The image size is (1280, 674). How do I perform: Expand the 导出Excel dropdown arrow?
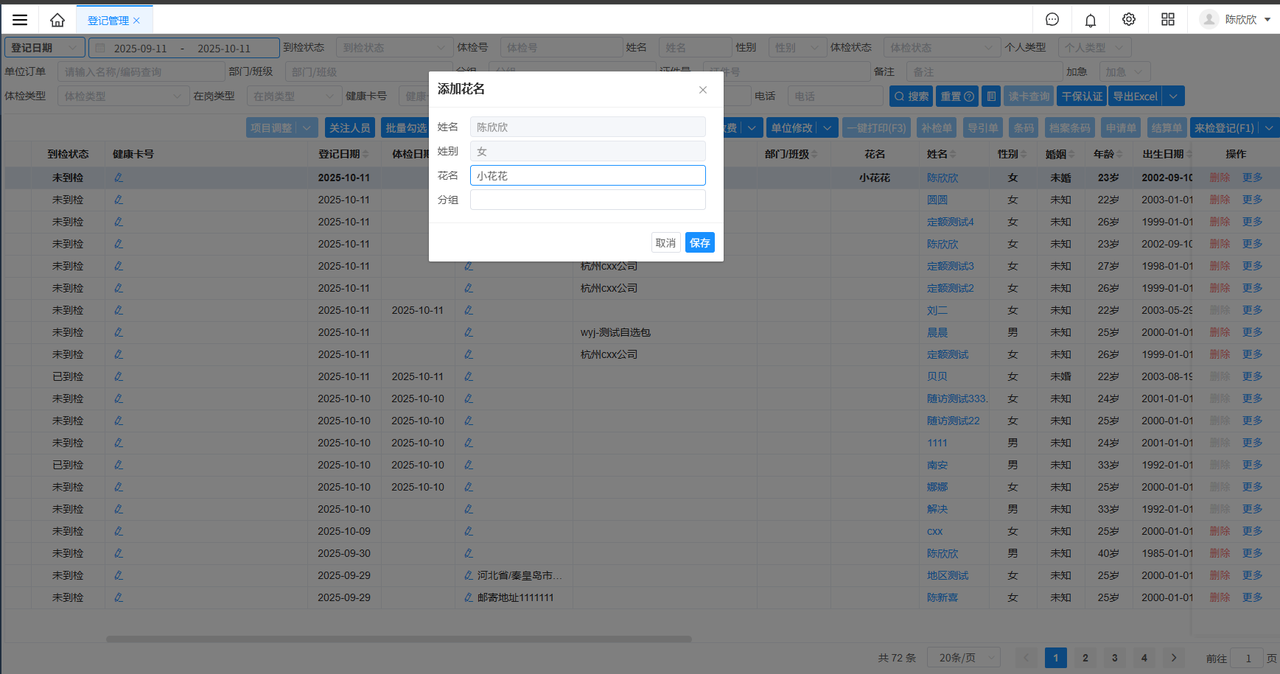pyautogui.click(x=1174, y=96)
